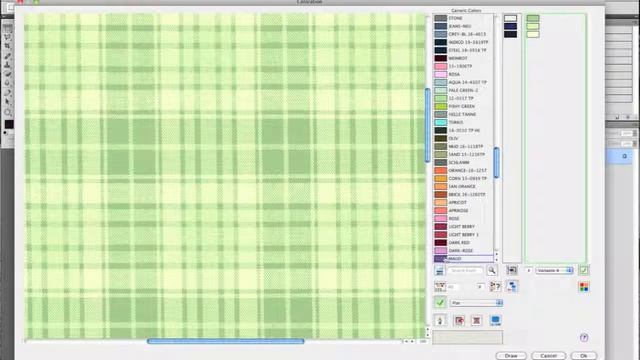The width and height of the screenshot is (640, 360).
Task: Click the blue monitor icon
Action: [495, 320]
